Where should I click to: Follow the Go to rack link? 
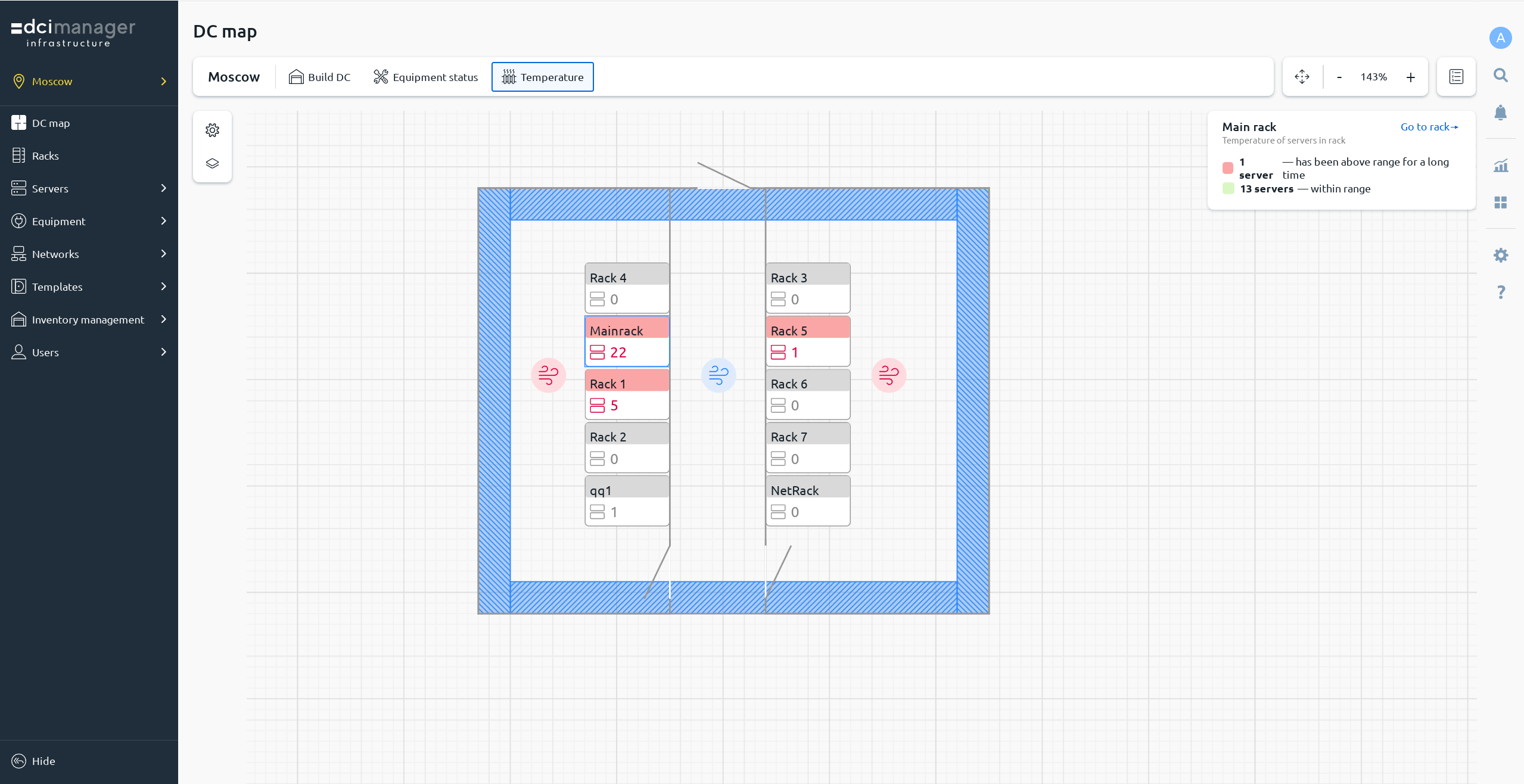click(1429, 127)
